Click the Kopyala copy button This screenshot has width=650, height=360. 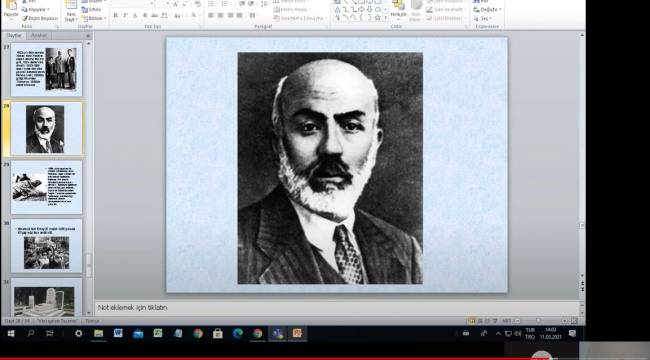36,10
